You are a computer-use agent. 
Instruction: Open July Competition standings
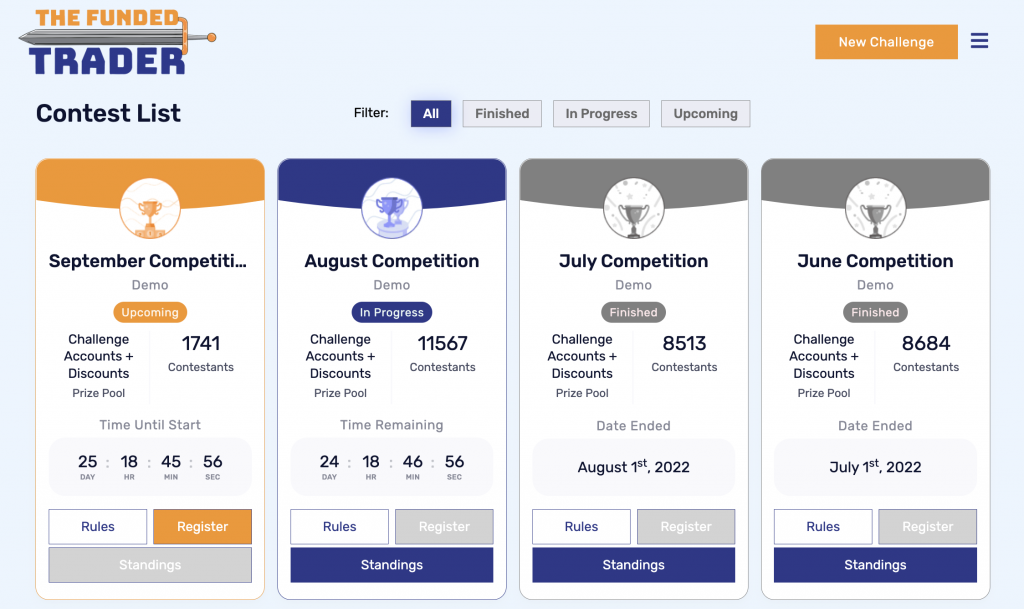(x=633, y=565)
